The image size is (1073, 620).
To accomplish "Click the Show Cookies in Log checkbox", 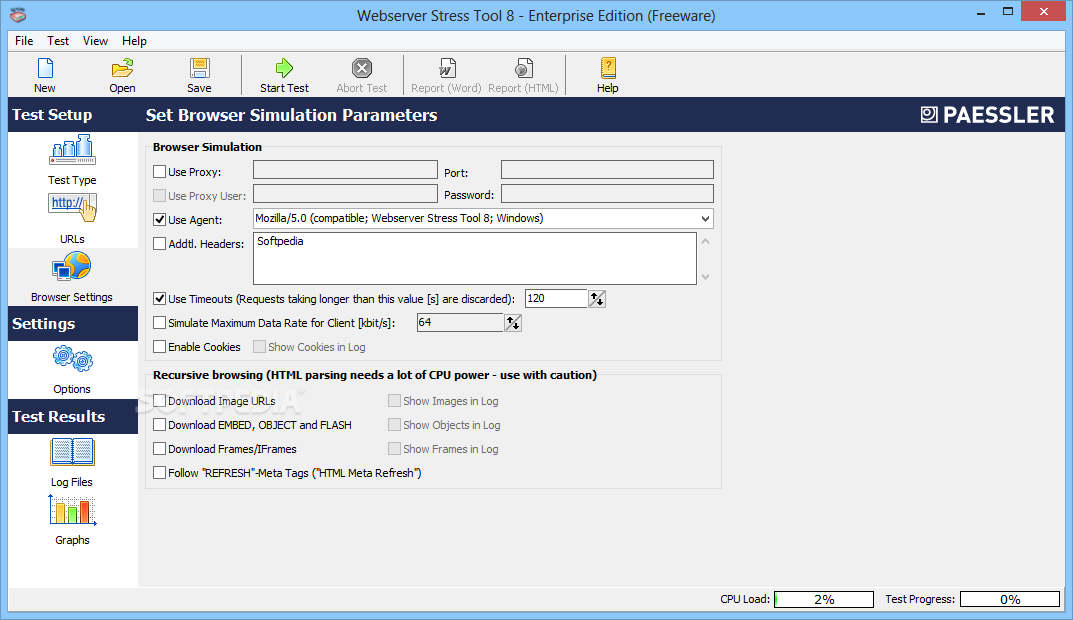I will (x=259, y=347).
